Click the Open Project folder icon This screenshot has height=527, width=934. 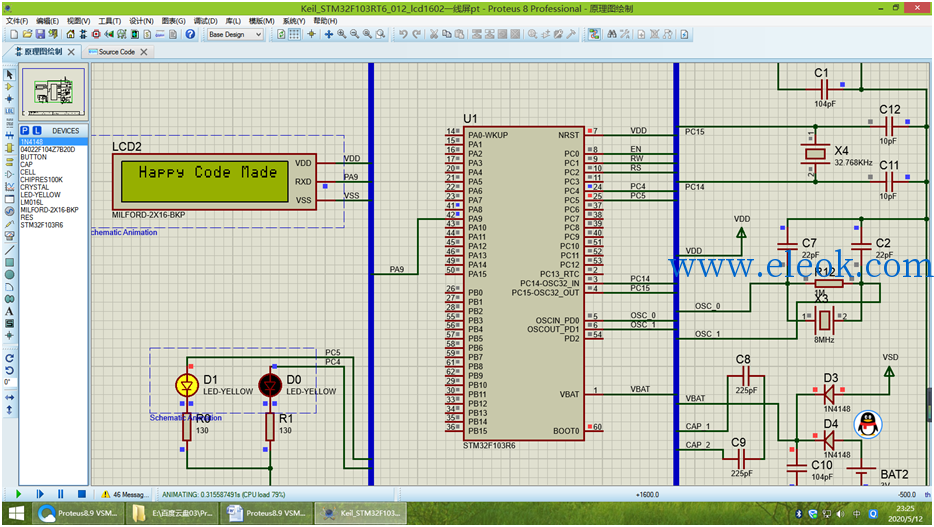point(27,35)
